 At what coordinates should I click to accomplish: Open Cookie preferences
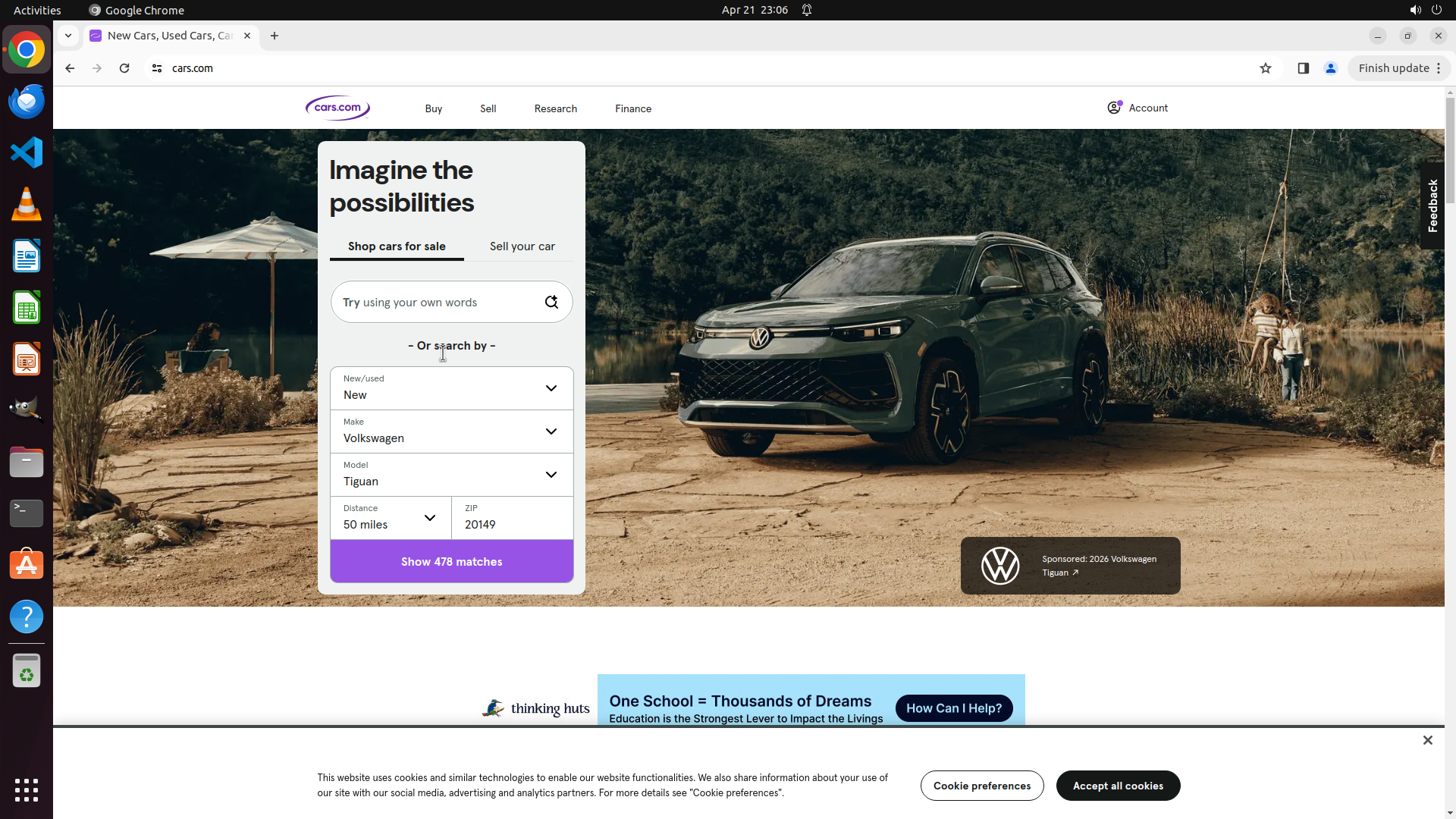(x=982, y=786)
